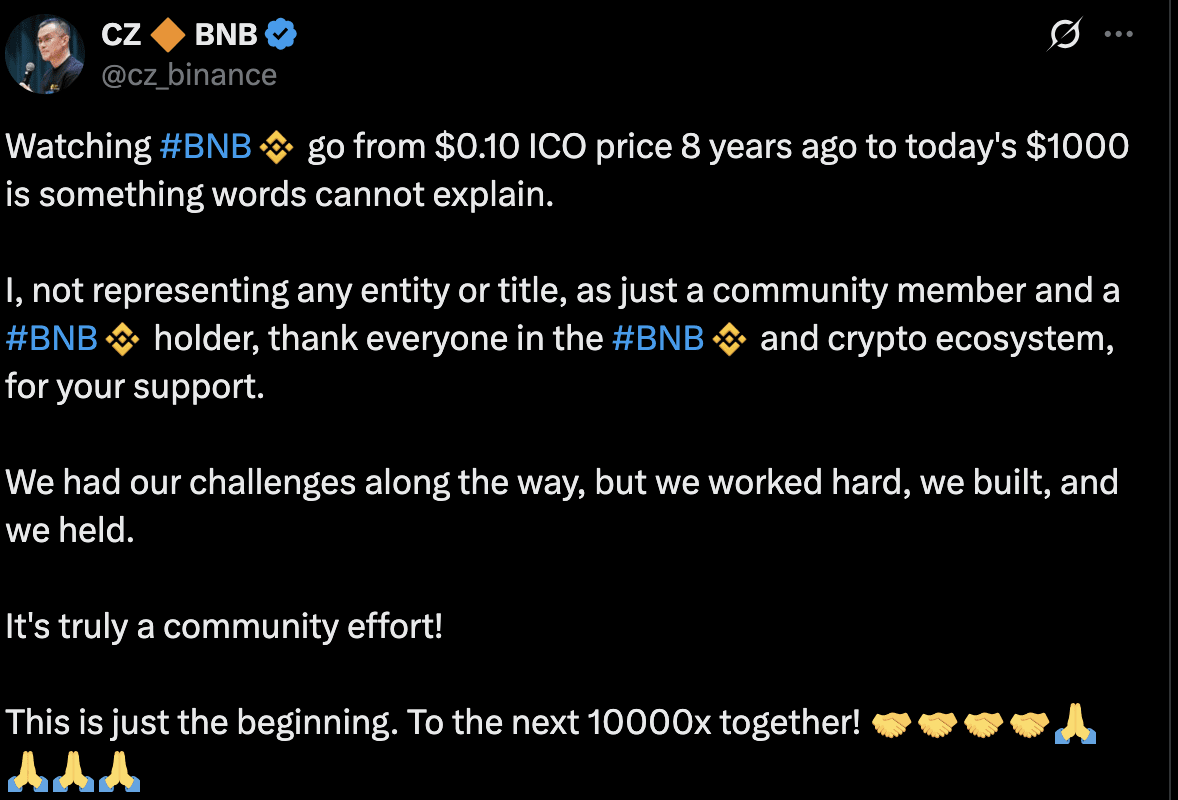This screenshot has height=800, width=1178.
Task: Click first handshake emoji after "together!"
Action: pos(891,724)
